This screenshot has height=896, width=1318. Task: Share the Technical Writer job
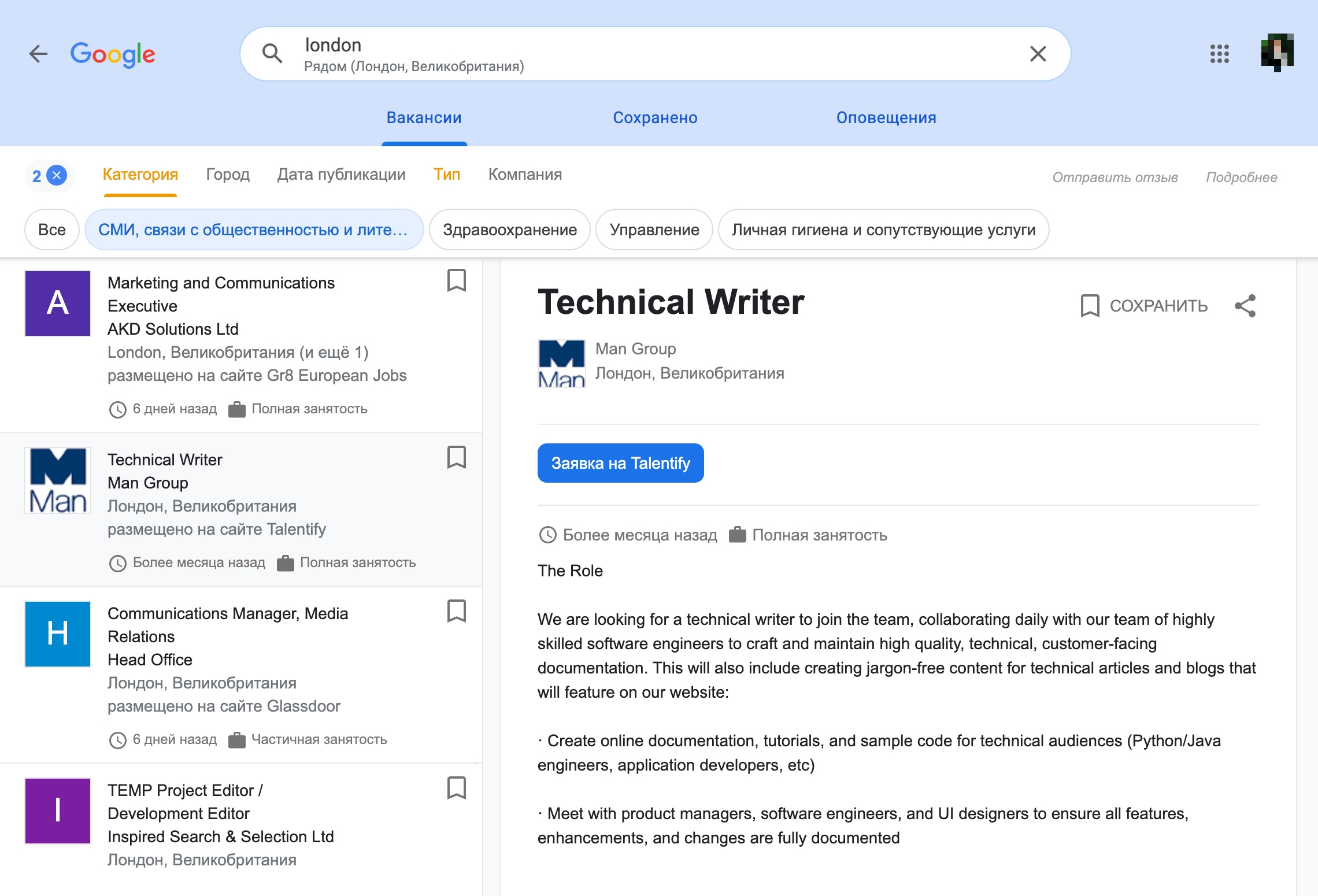[x=1245, y=306]
